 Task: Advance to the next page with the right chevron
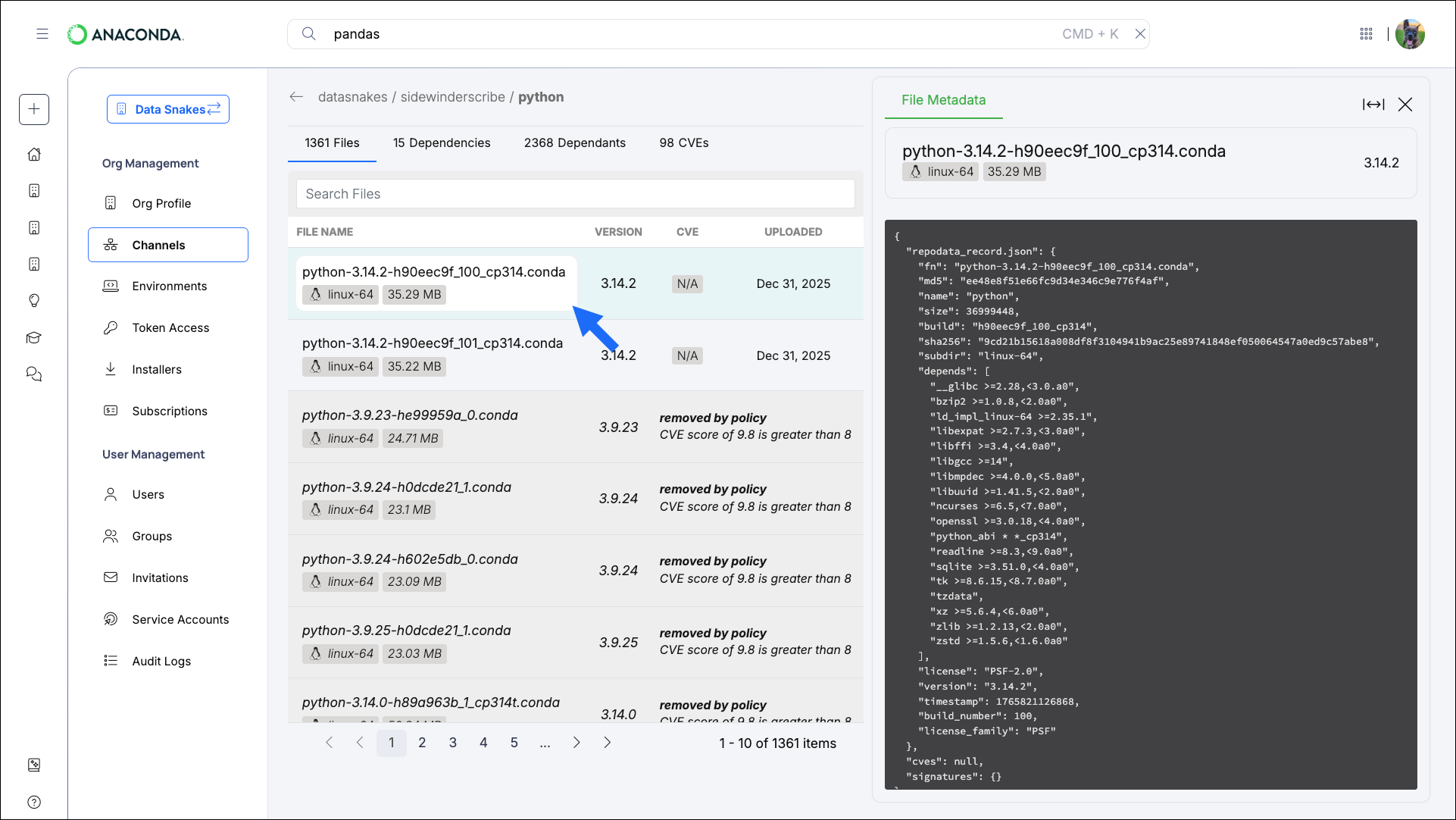point(576,743)
